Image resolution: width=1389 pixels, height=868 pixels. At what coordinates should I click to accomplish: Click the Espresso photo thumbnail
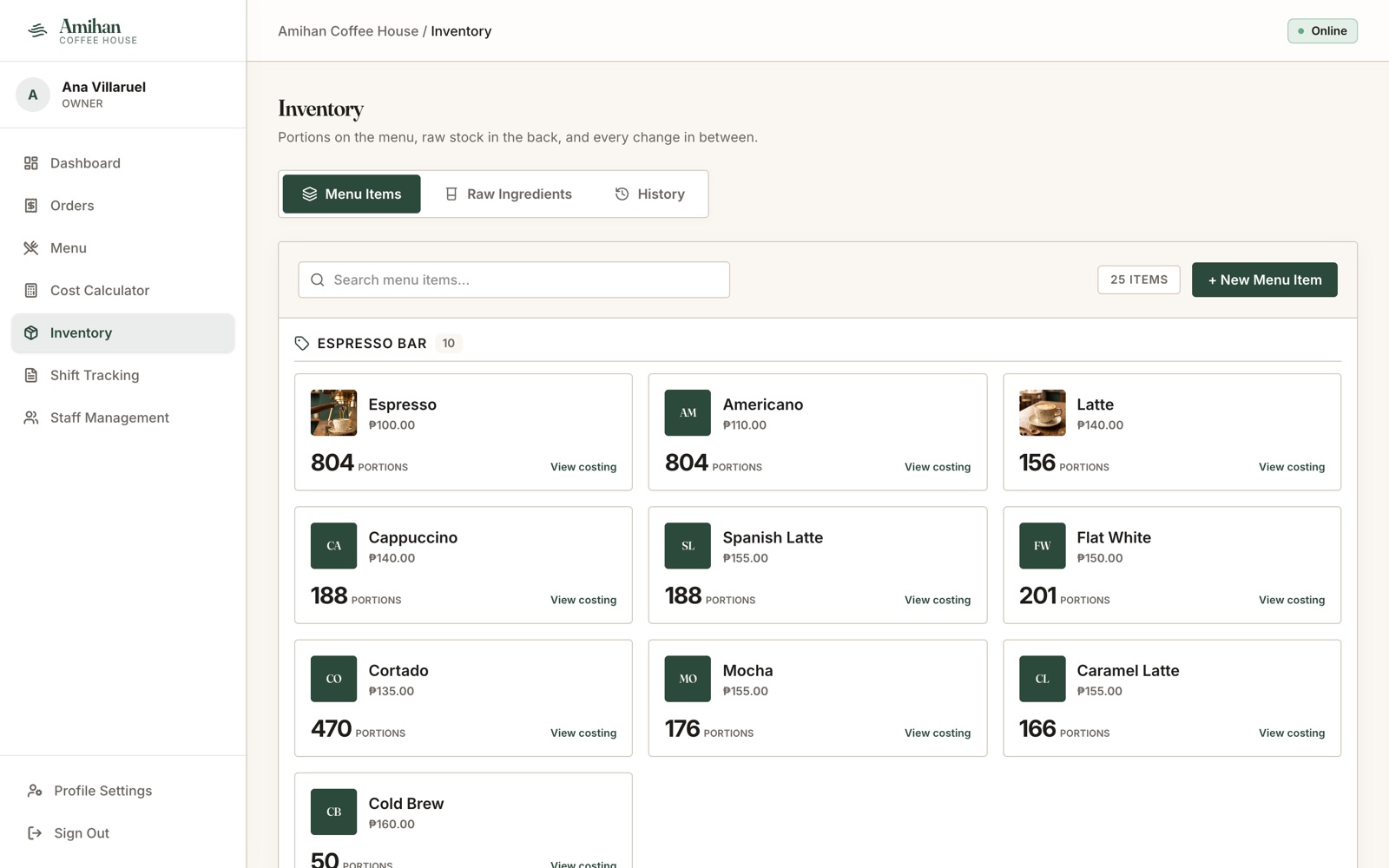[x=333, y=413]
